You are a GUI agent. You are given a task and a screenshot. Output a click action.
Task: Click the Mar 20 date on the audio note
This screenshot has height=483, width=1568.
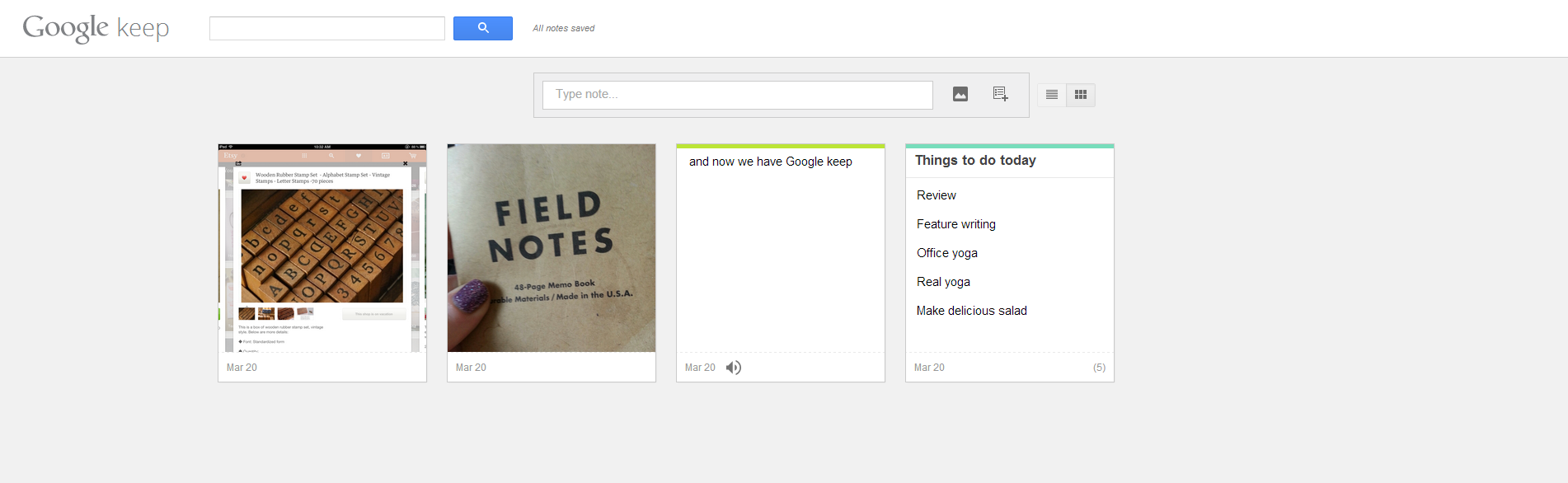(x=700, y=368)
